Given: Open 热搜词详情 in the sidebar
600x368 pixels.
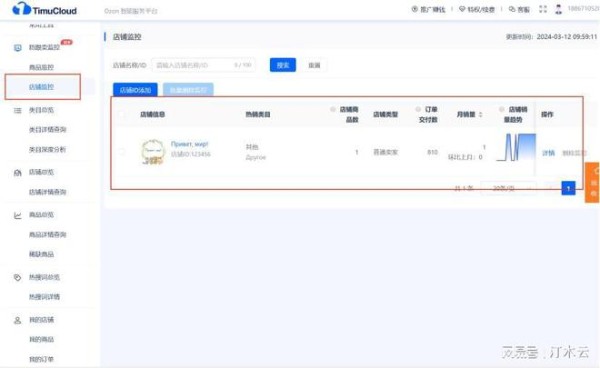Looking at the screenshot, I should coord(44,297).
